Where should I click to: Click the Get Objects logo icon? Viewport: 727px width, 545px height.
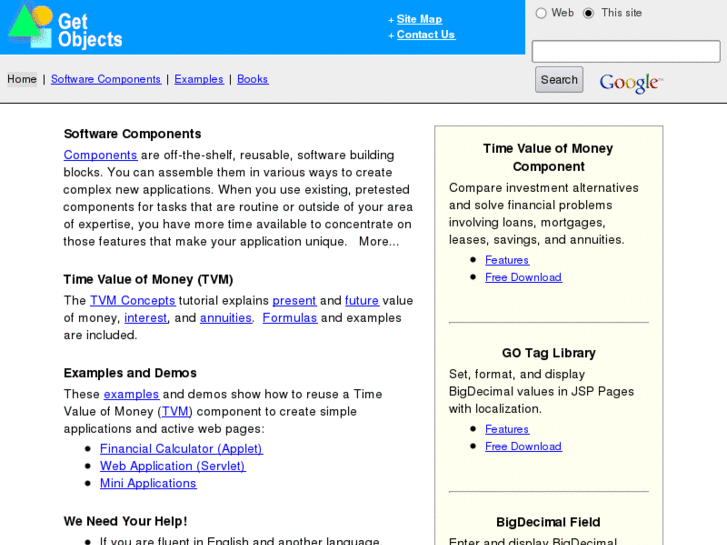[x=30, y=26]
